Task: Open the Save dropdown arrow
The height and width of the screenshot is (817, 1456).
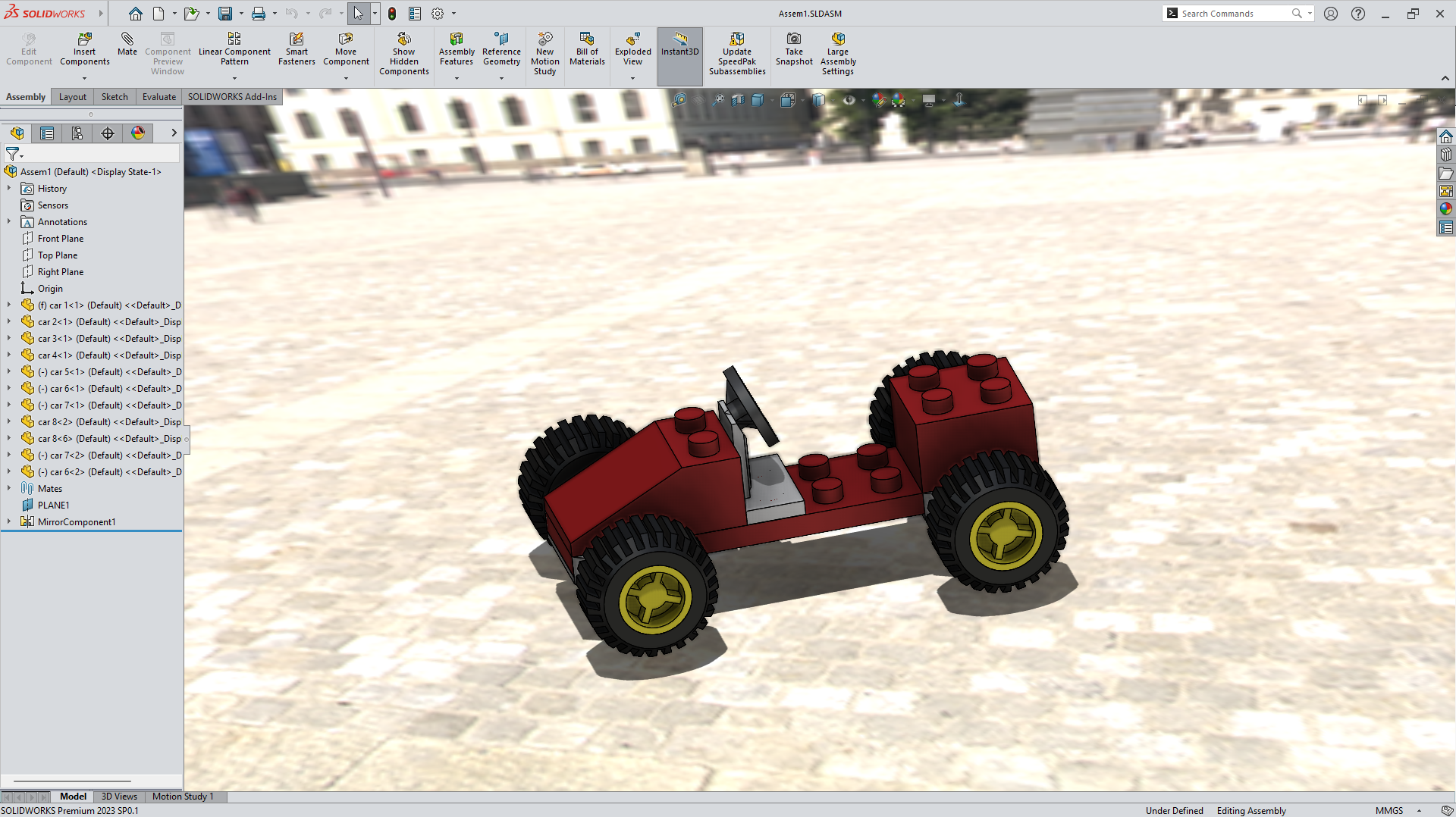Action: 241,14
